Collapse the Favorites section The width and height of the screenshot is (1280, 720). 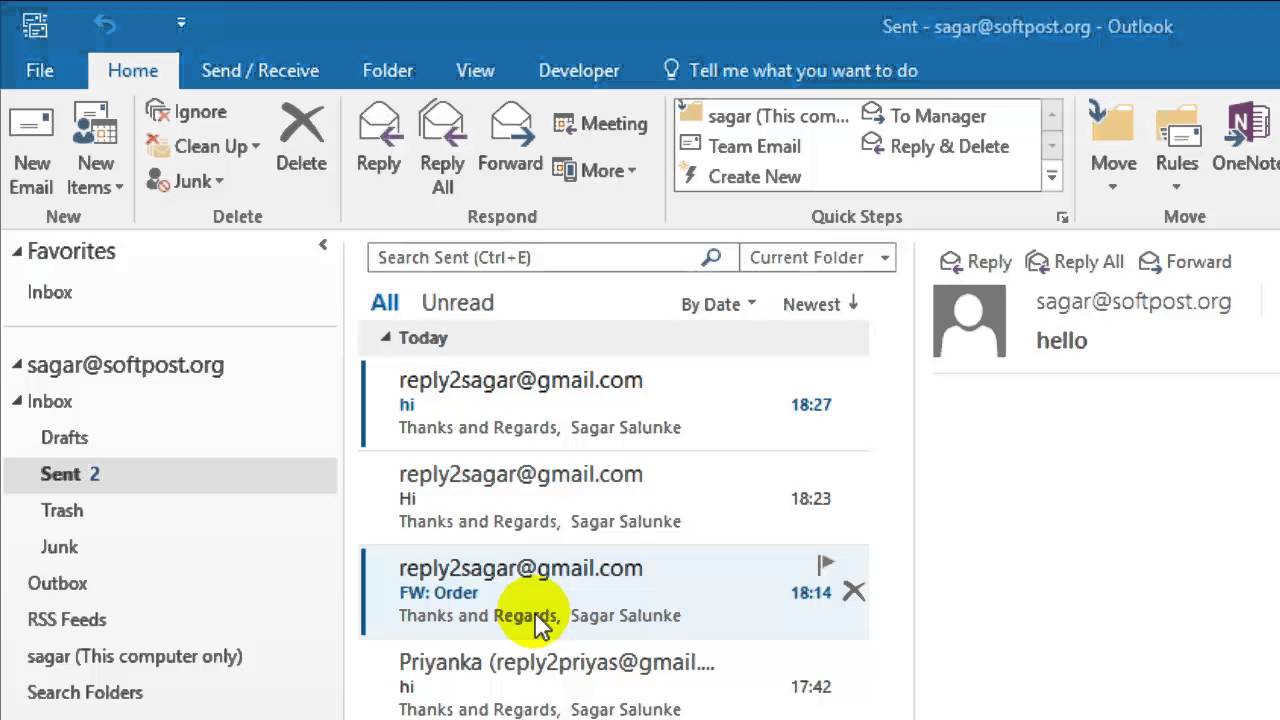(17, 252)
